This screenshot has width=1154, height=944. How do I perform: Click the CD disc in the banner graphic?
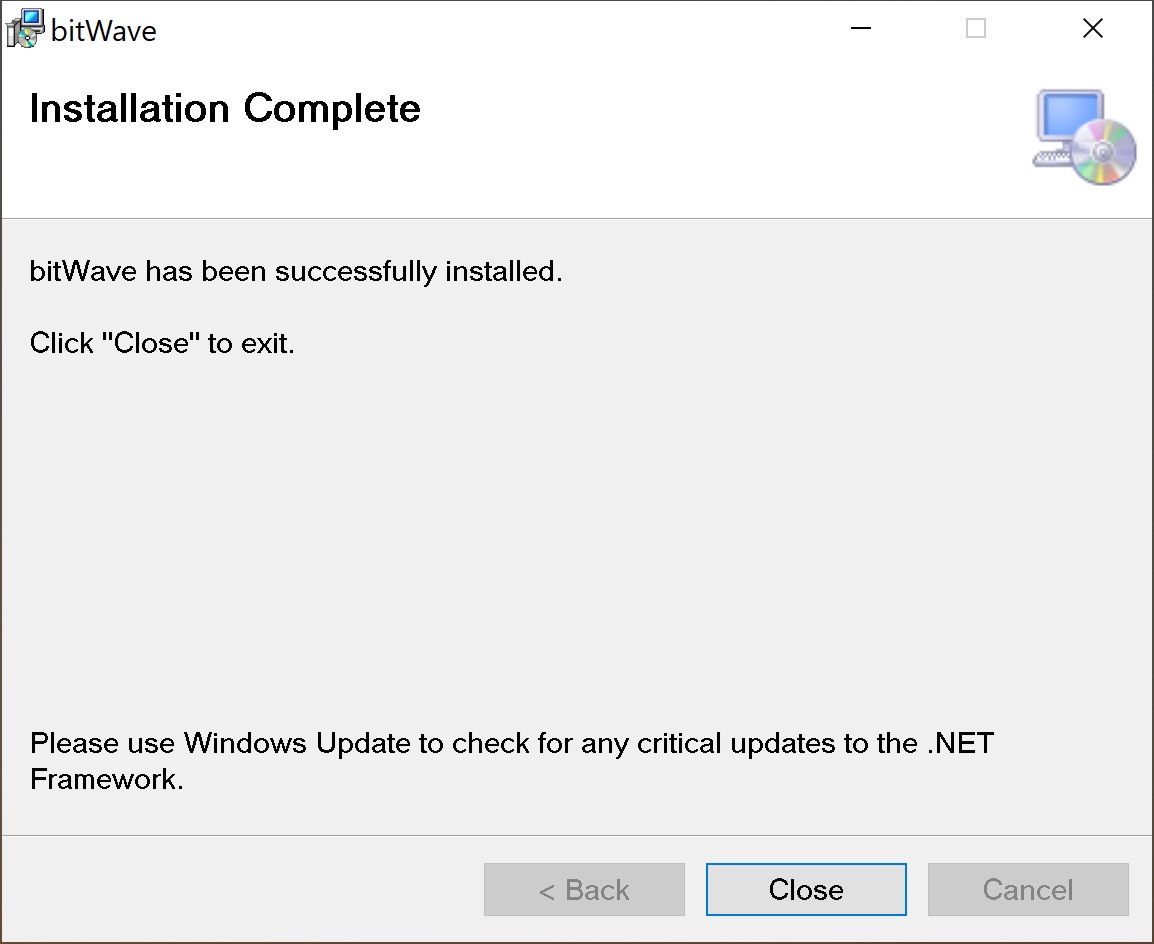click(x=1103, y=153)
